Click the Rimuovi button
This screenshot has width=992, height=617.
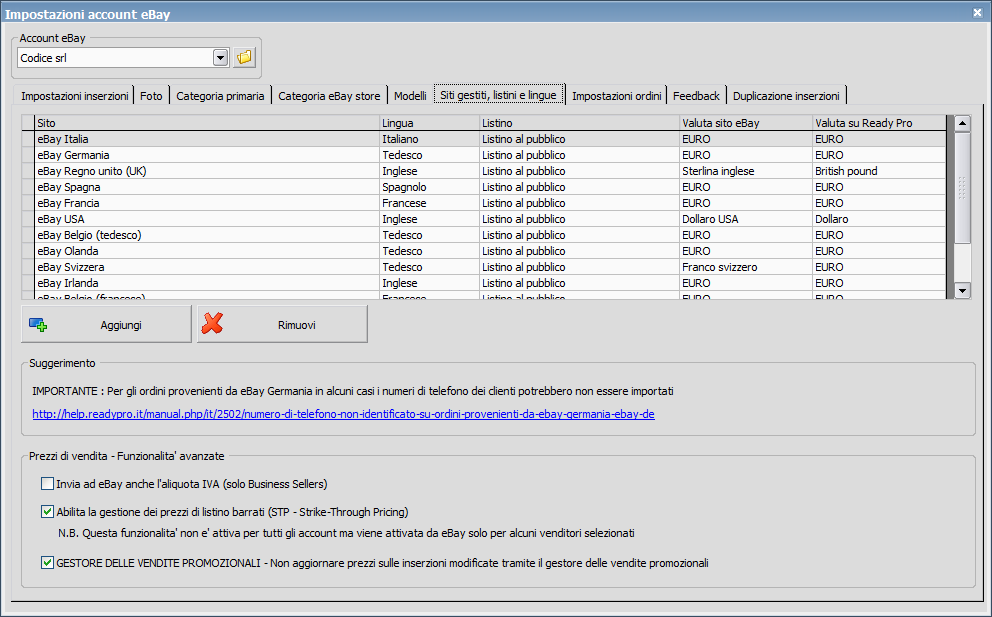point(282,324)
